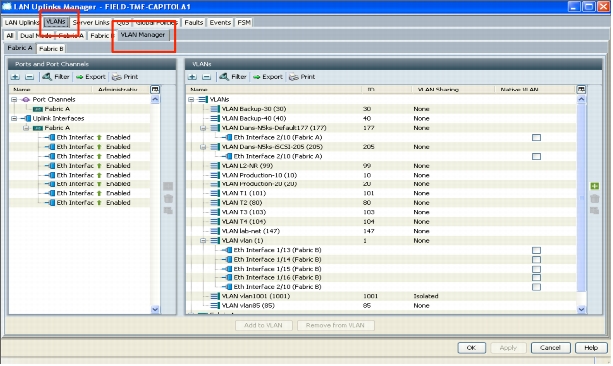
Task: Click the delete trash icon beside Ports panel
Action: pyautogui.click(x=168, y=199)
